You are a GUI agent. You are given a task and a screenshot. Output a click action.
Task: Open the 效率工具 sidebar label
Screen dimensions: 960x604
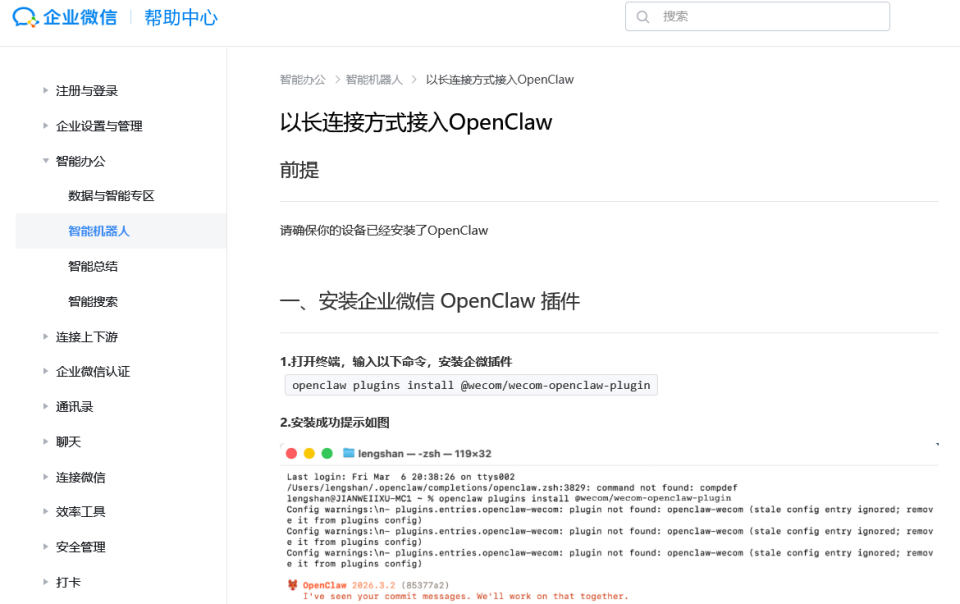[x=80, y=512]
